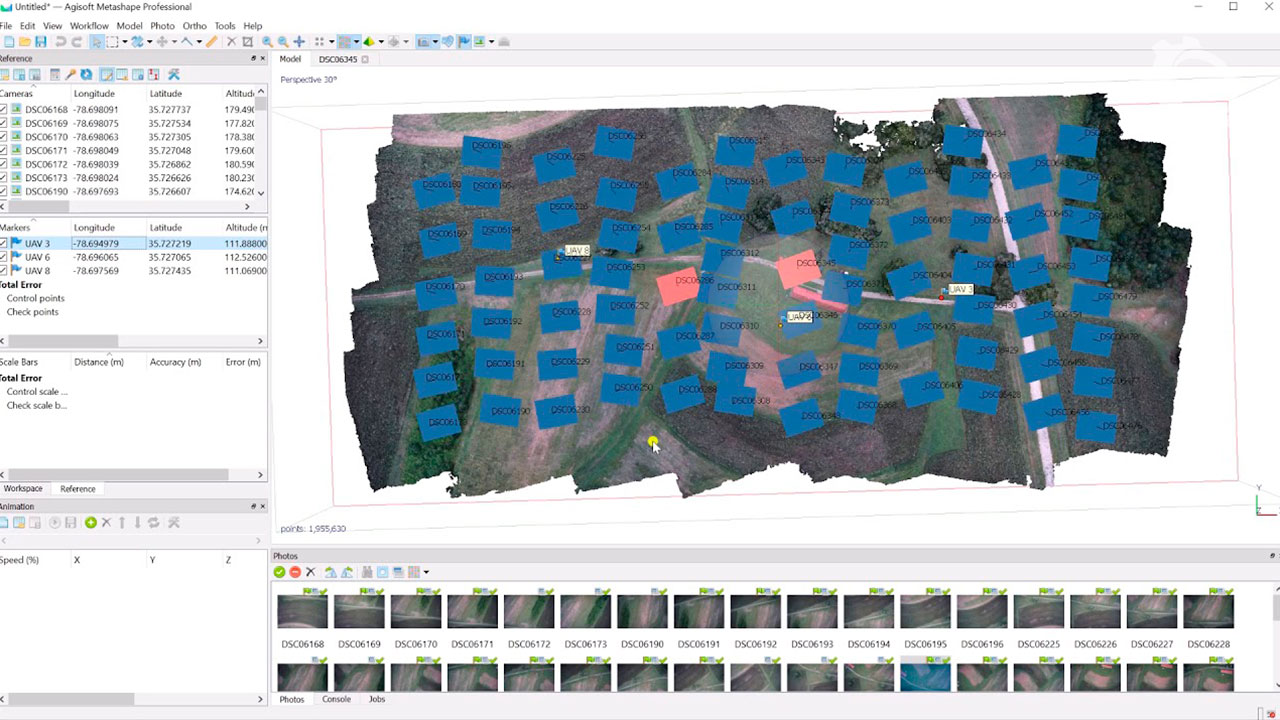Uncheck the DSC06168 camera checkbox
The image size is (1280, 720).
click(4, 110)
